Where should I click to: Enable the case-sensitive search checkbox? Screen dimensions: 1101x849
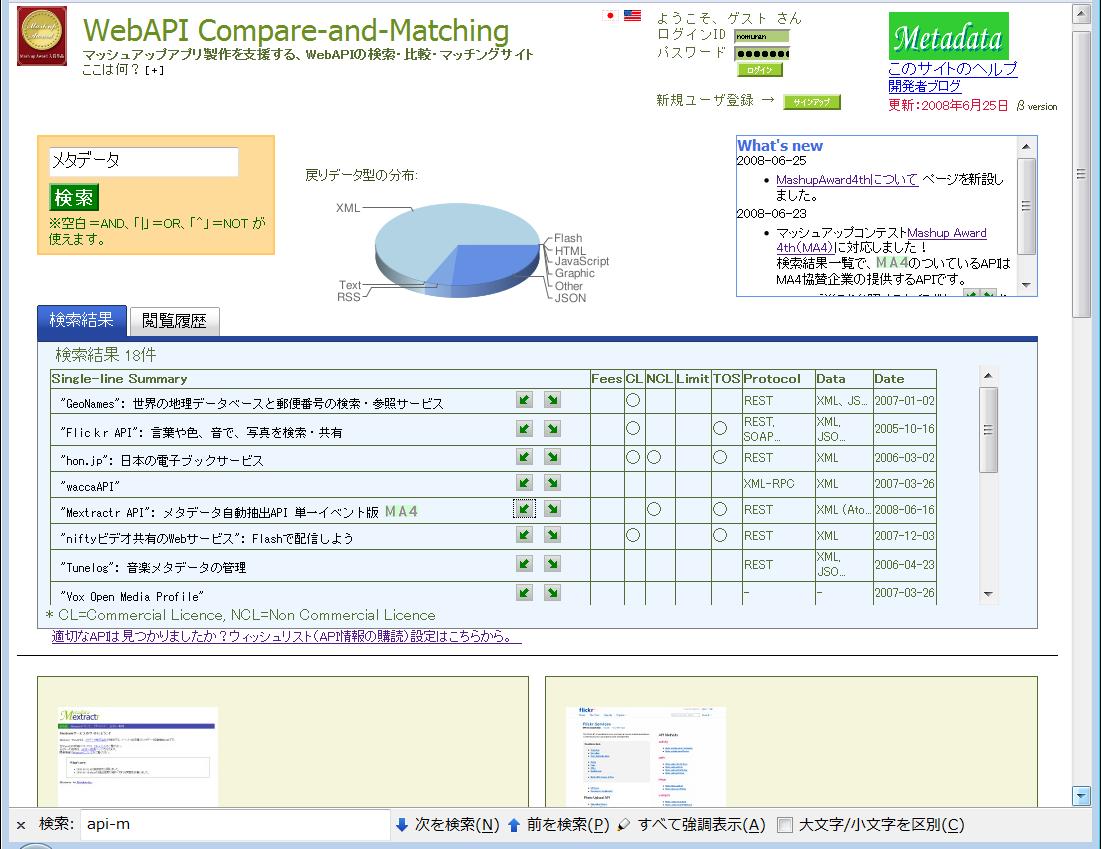(785, 825)
